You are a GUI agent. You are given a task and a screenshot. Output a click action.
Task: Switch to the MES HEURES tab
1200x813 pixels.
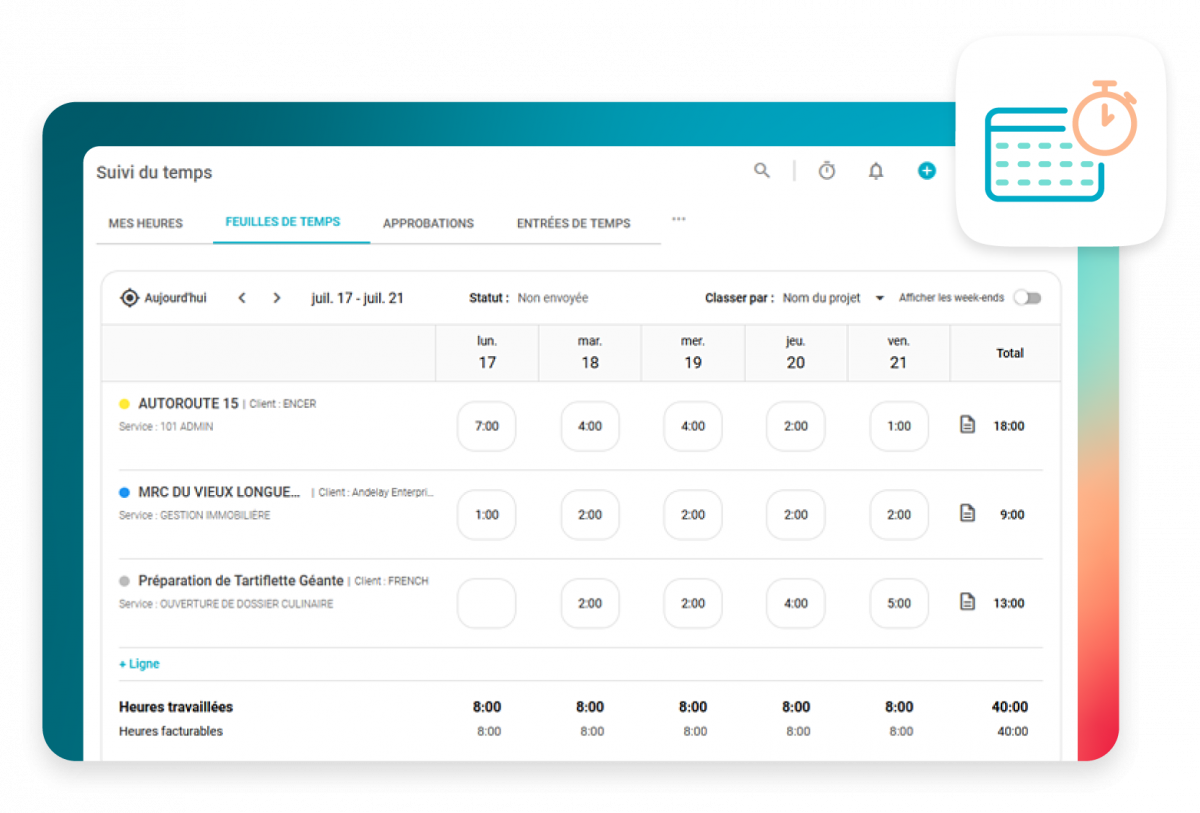tap(146, 223)
